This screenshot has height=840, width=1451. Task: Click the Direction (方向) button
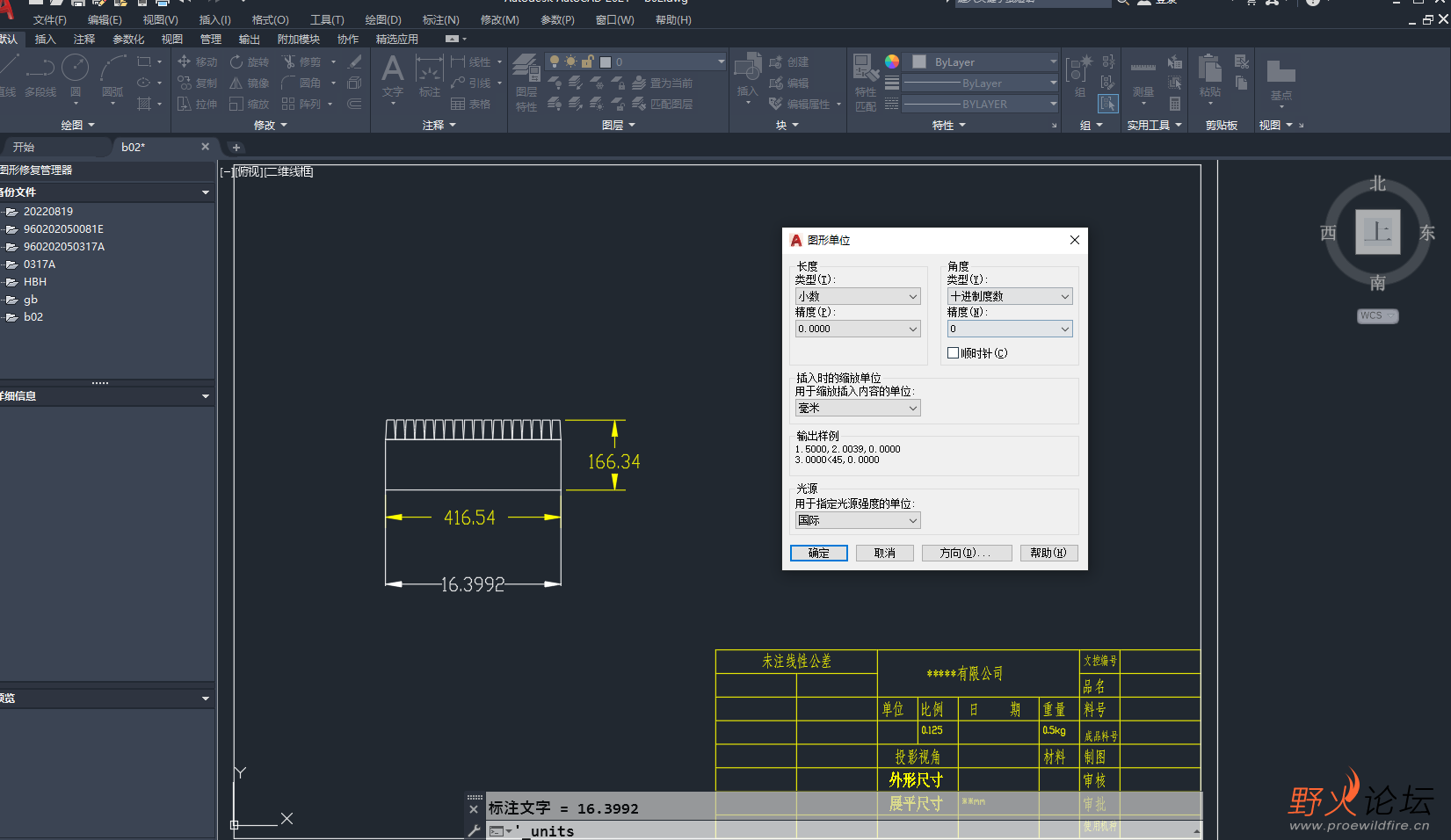tap(966, 553)
